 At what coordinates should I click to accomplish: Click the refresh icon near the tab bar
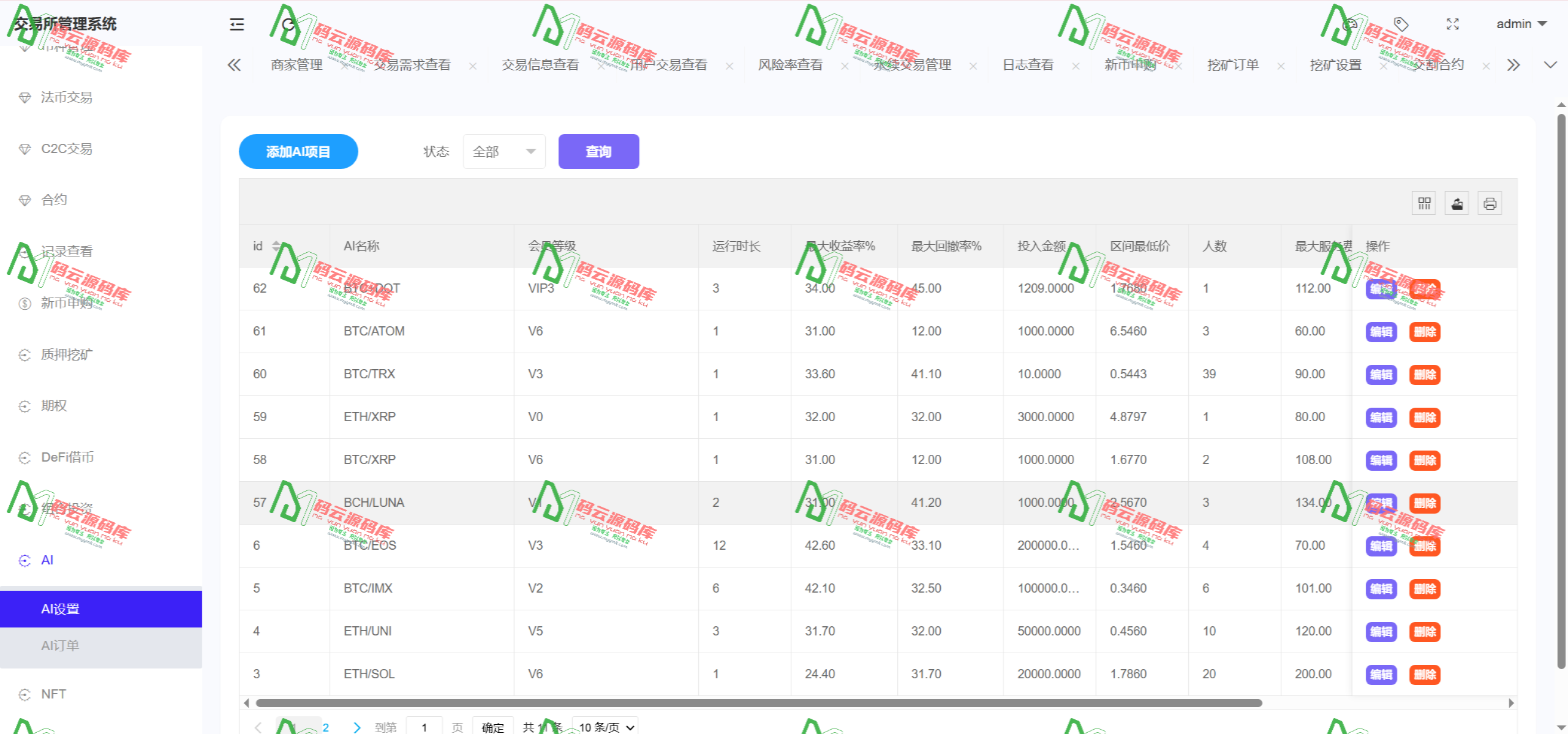click(x=288, y=24)
